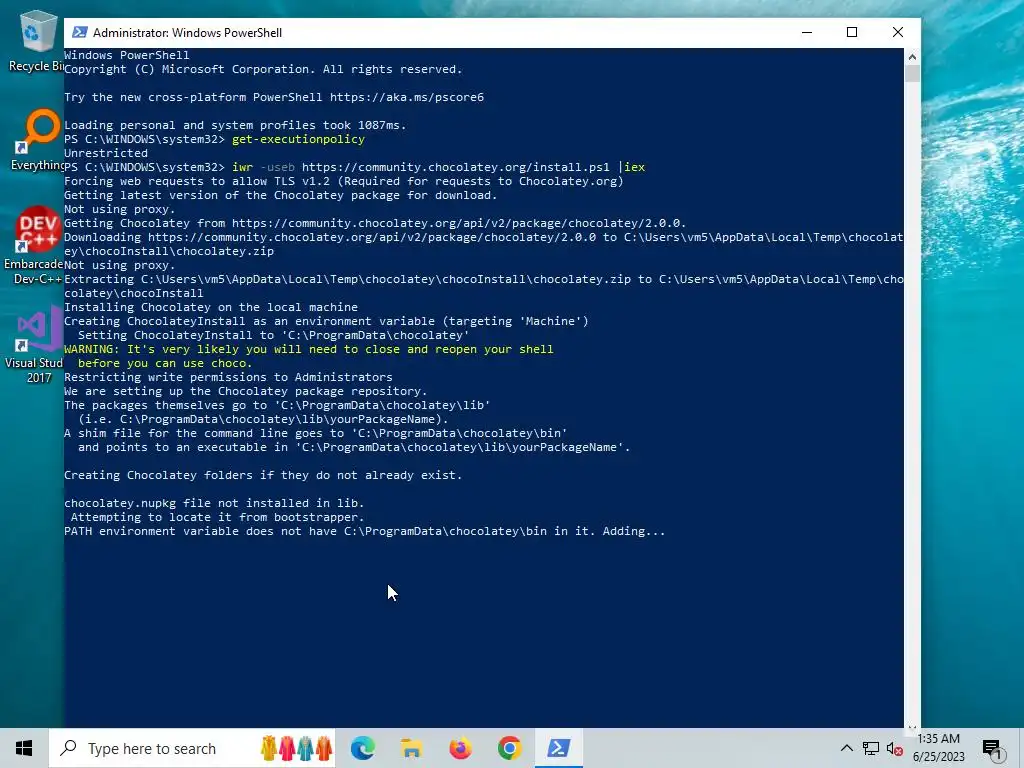Launch the Visual Studio 2017 desktop shortcut

(x=35, y=344)
